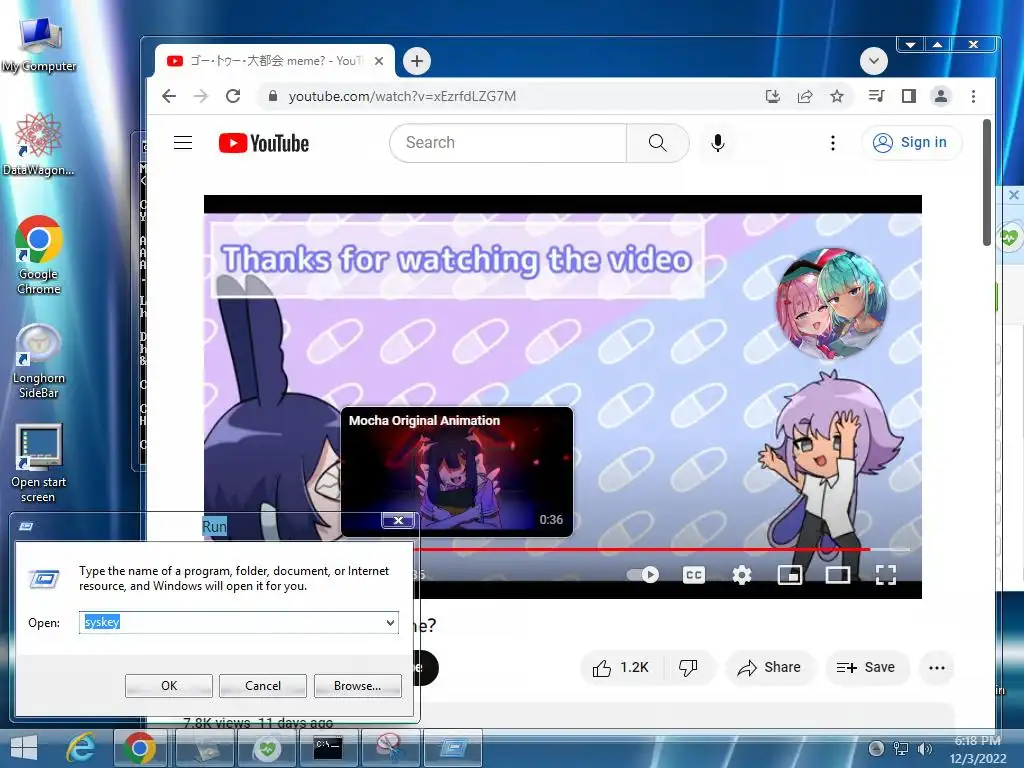Screen dimensions: 1024x768
Task: Launch Internet Explorer from taskbar
Action: coord(80,748)
